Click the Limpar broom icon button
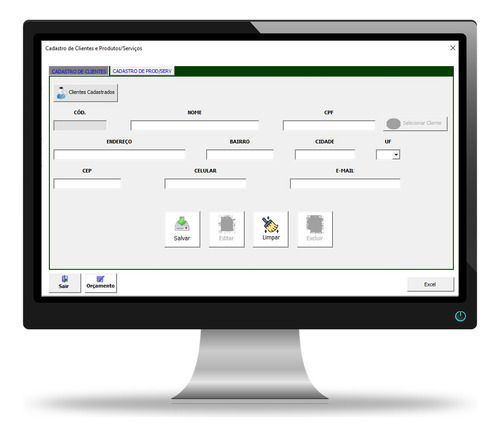This screenshot has height=437, width=500. pyautogui.click(x=271, y=229)
